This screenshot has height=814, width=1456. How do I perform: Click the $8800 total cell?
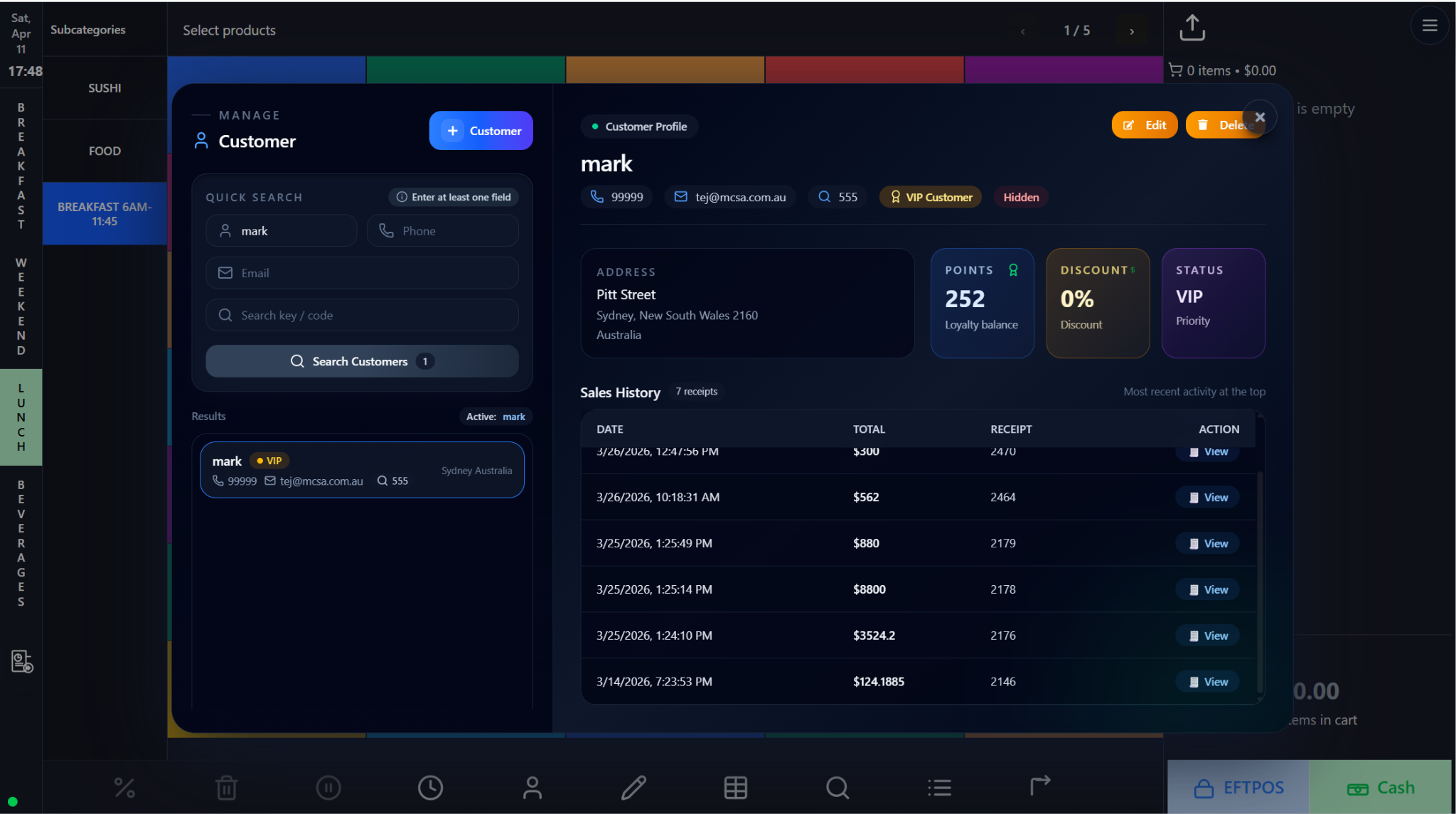click(x=869, y=589)
